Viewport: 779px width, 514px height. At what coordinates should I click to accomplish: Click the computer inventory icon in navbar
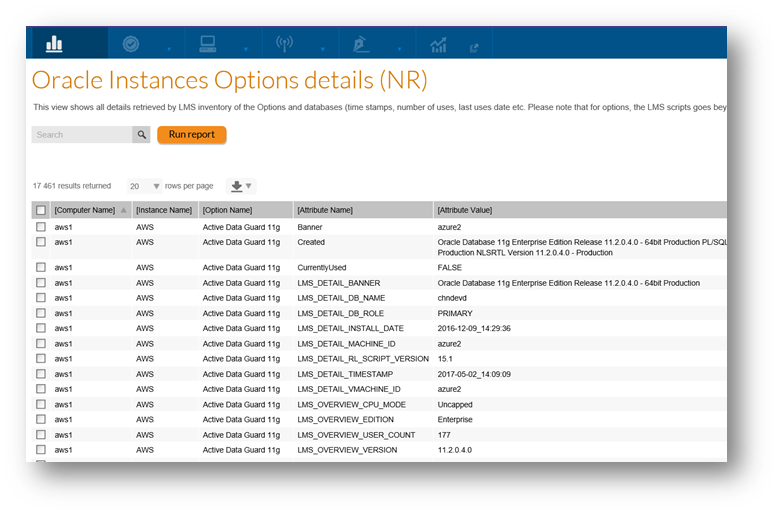(x=208, y=44)
